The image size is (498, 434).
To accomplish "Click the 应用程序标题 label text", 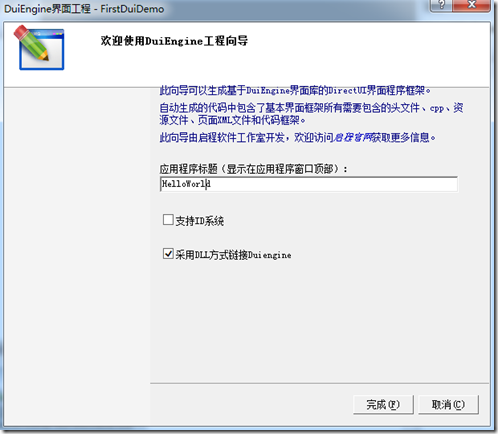I will [x=254, y=169].
